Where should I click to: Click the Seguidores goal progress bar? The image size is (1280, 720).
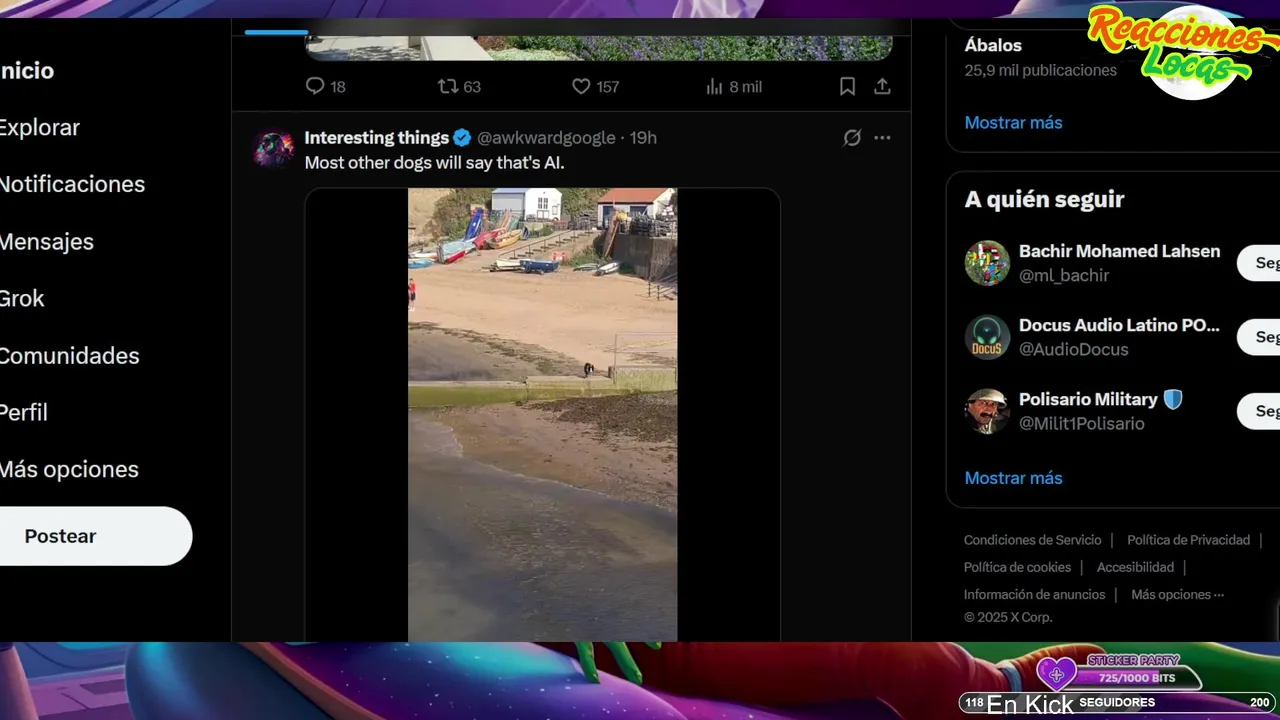(x=1116, y=703)
